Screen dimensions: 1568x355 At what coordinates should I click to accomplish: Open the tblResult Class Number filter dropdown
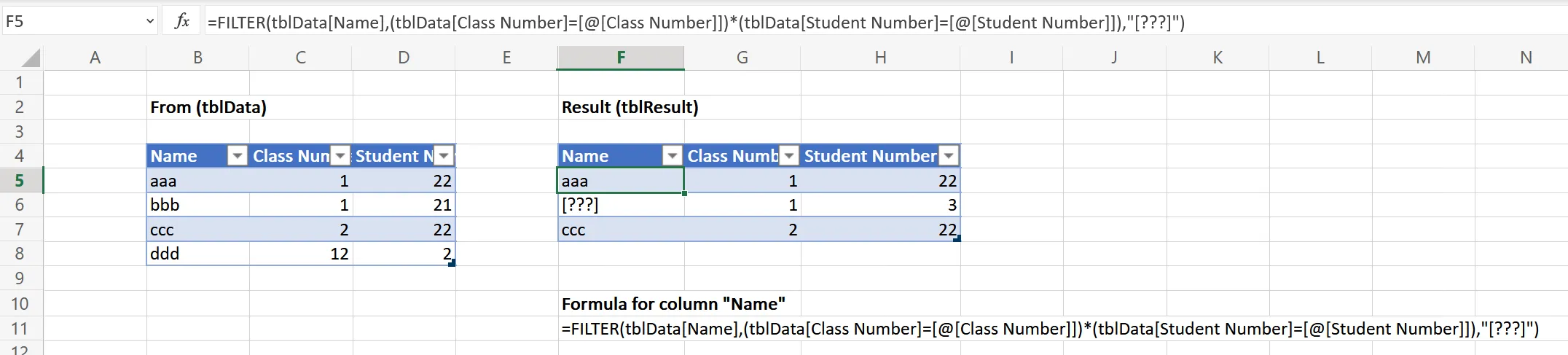click(x=789, y=156)
